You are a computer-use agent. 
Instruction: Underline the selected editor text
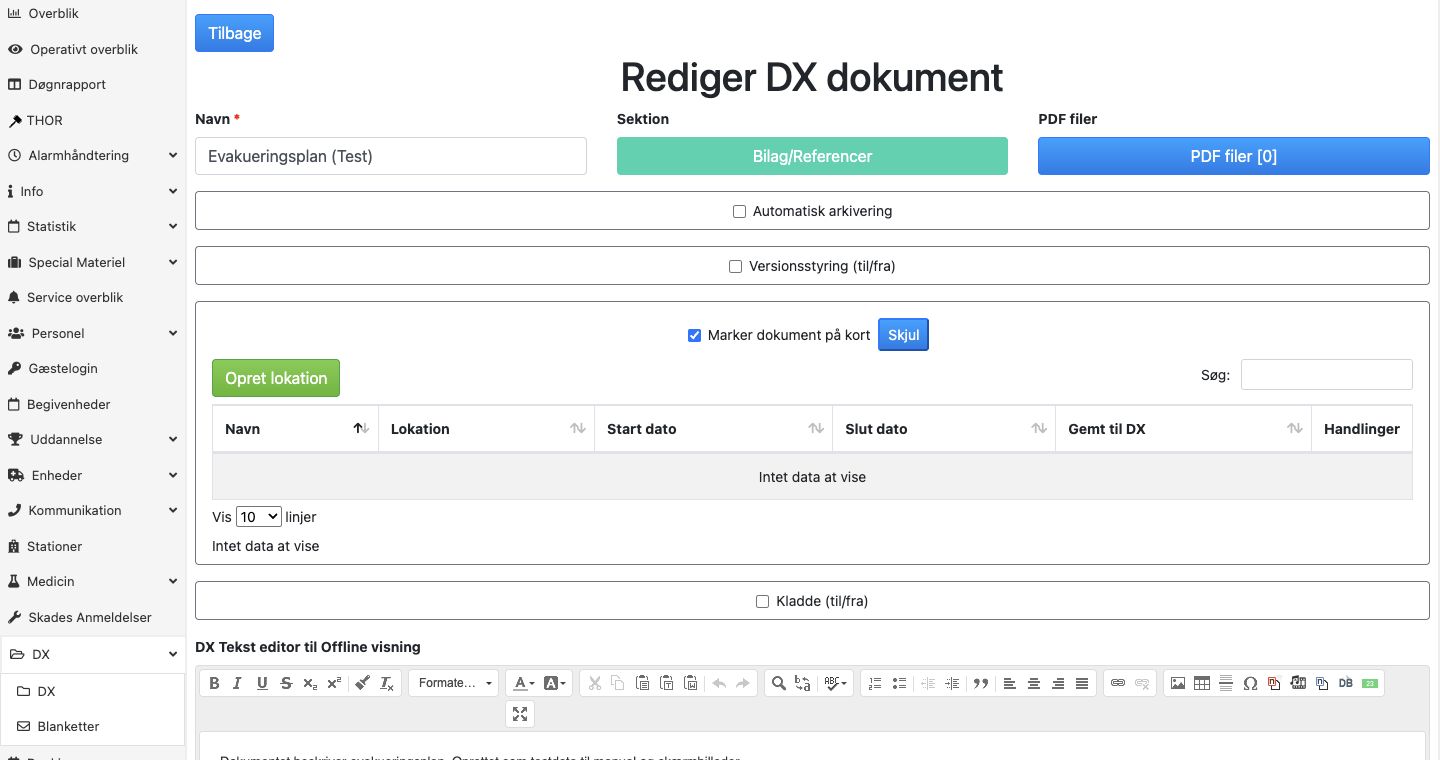tap(262, 683)
